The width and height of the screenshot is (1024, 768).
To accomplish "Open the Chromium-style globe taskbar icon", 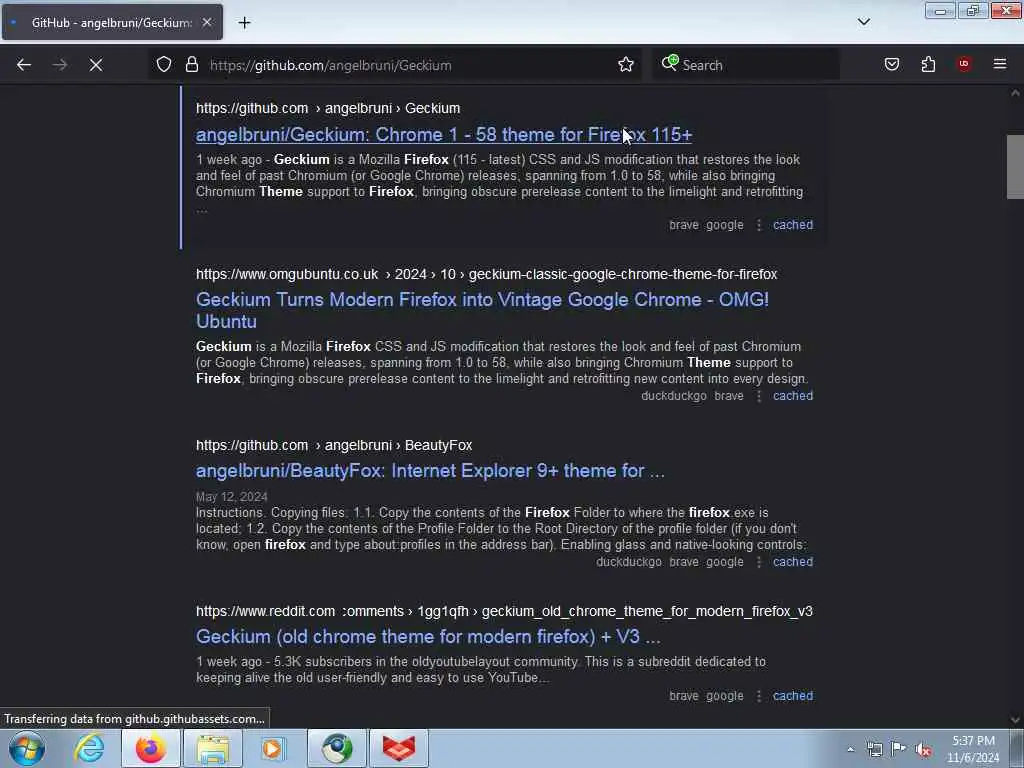I will pyautogui.click(x=337, y=748).
